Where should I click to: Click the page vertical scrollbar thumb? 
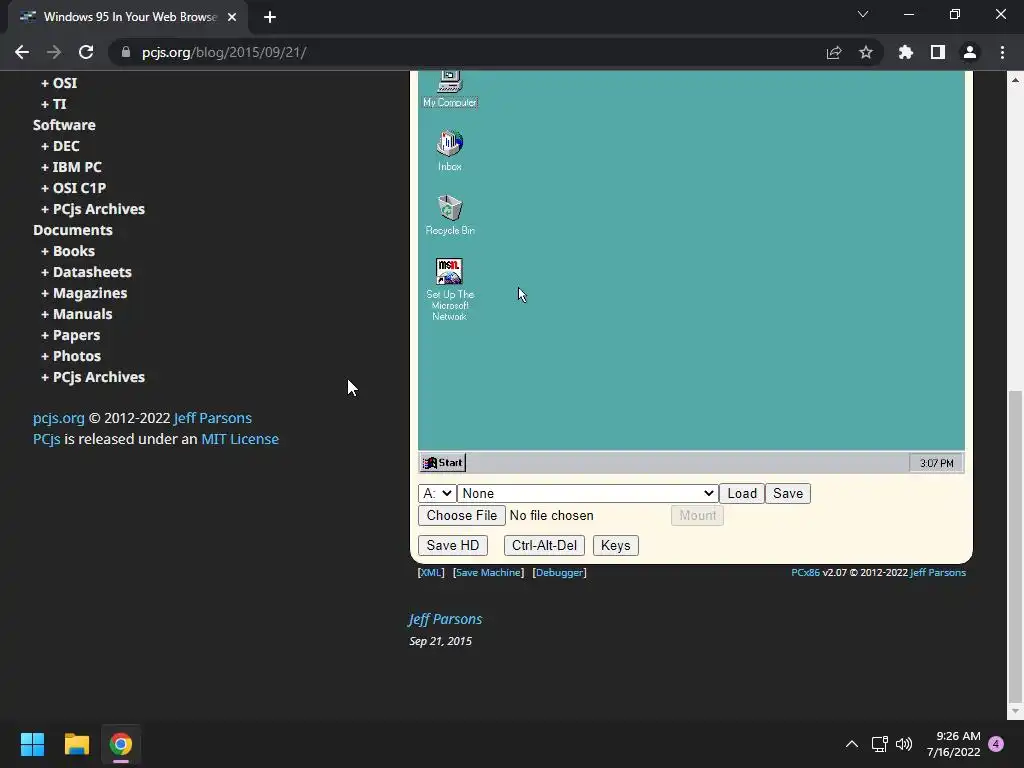point(1015,545)
